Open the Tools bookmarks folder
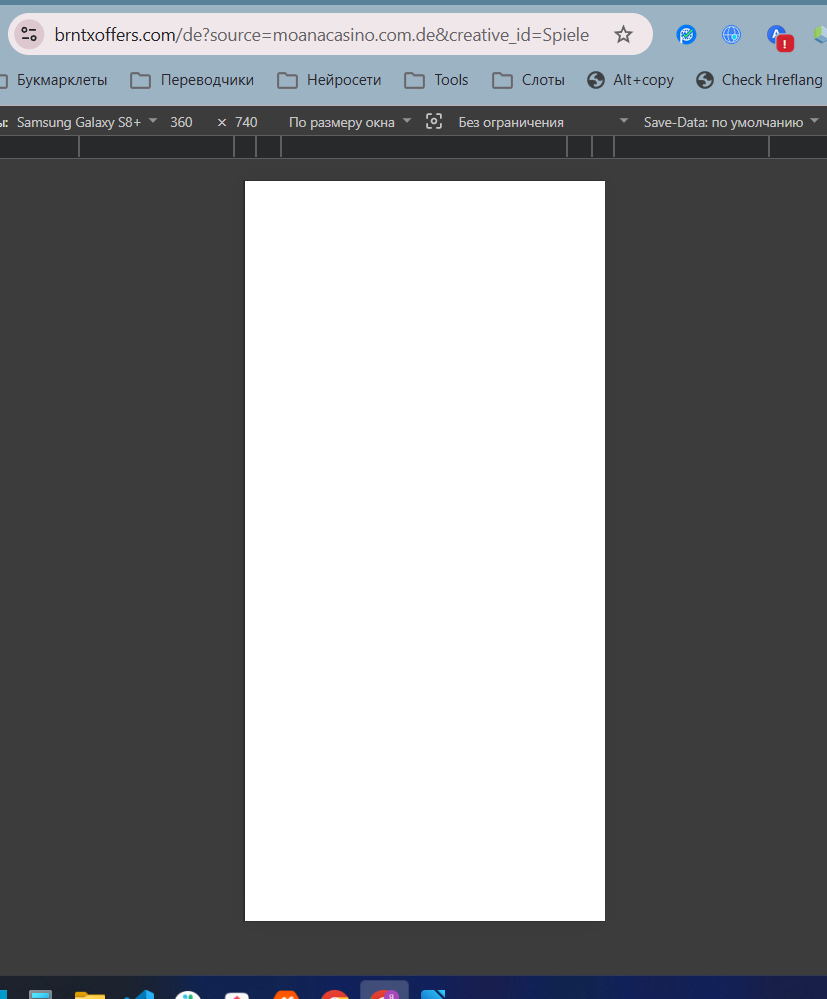 click(436, 80)
